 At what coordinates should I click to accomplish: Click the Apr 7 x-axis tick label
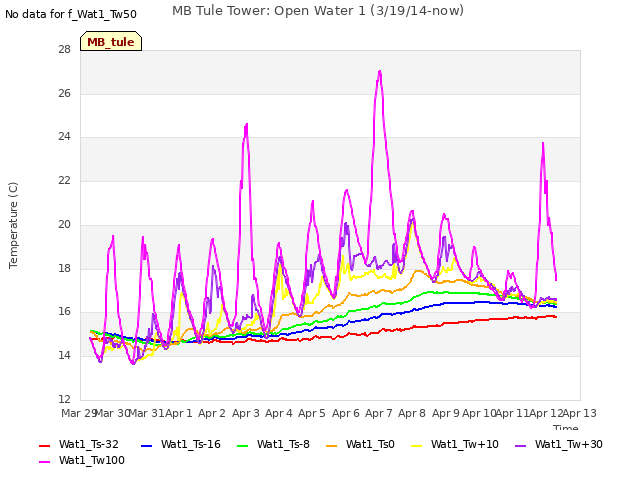(x=378, y=413)
